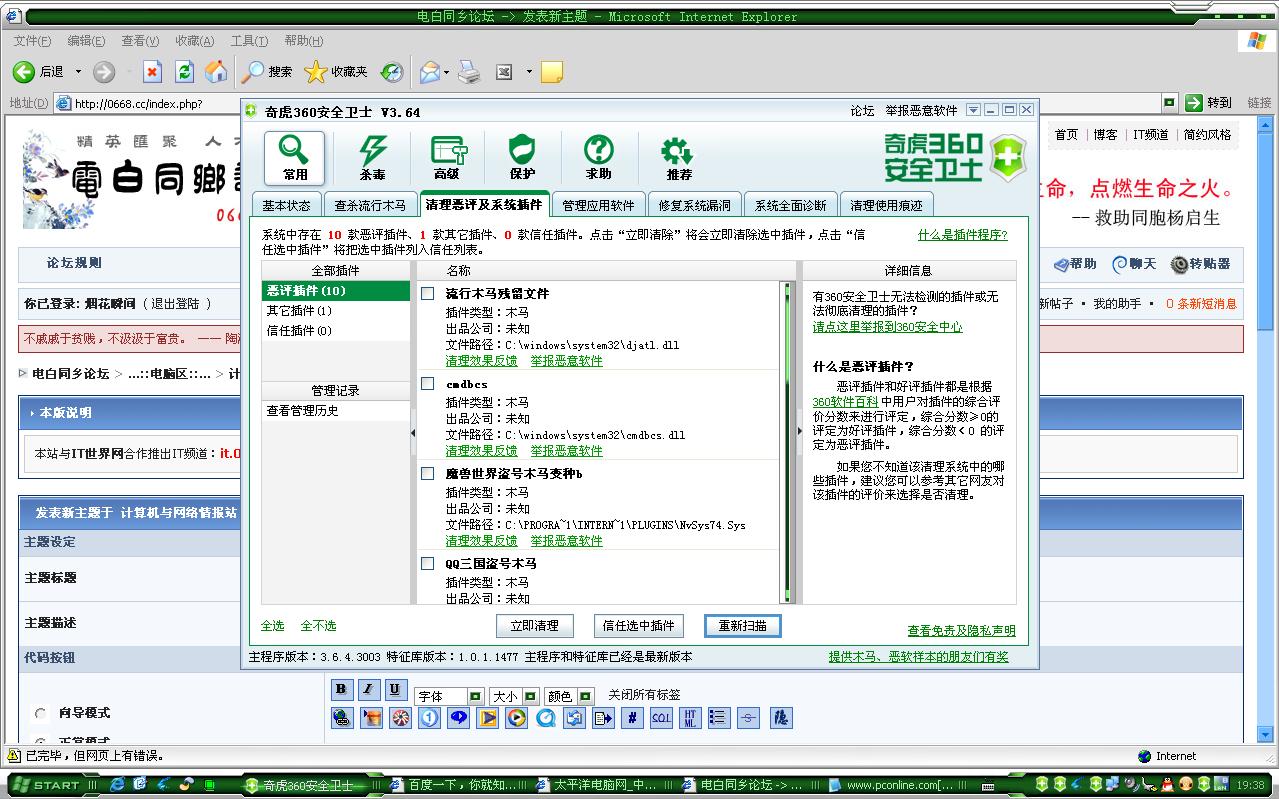Open the 高级 advanced tools icon

click(447, 157)
